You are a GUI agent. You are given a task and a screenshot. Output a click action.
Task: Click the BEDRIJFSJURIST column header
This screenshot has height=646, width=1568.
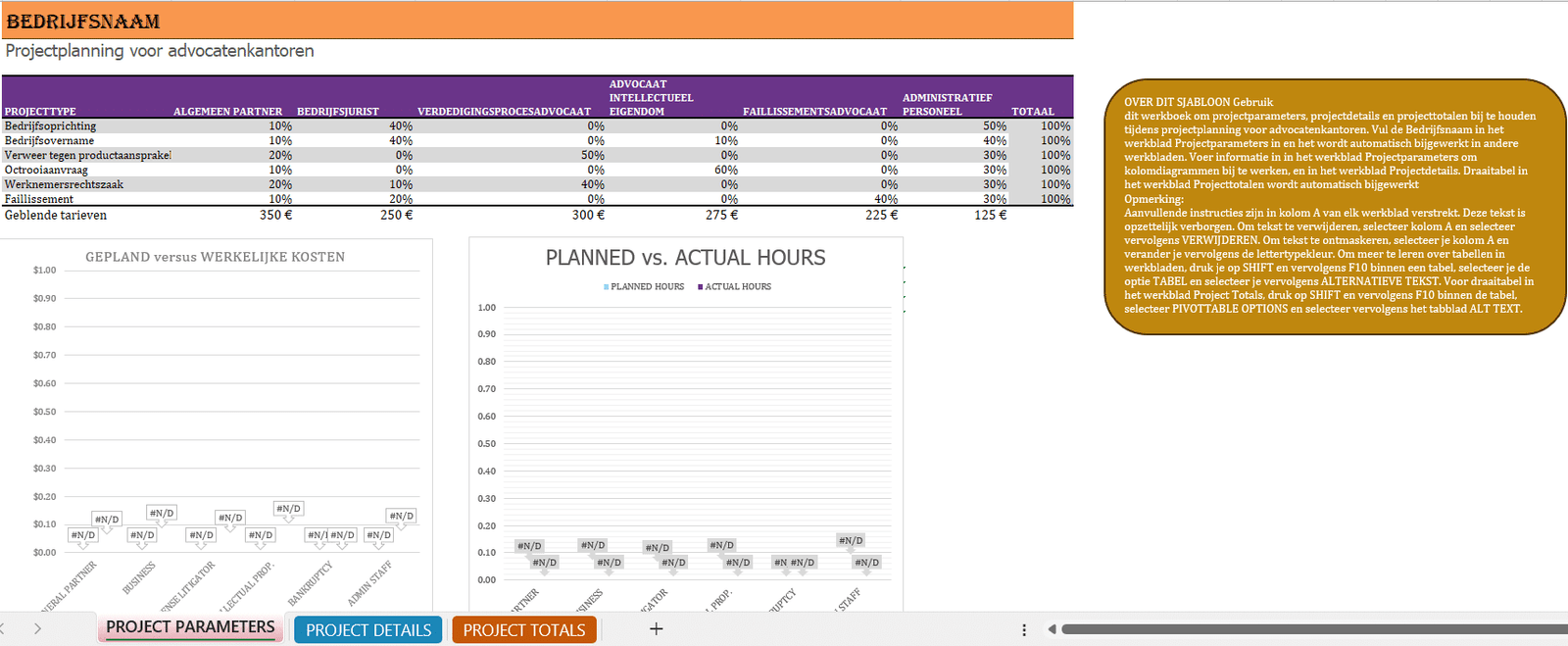[x=338, y=112]
